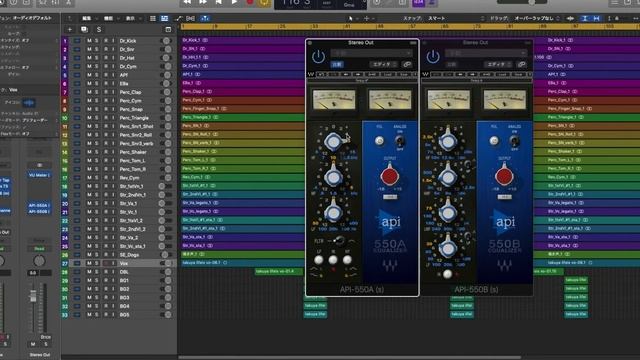Mute the Dr_Kick track
Viewport: 640px width, 360px height.
coord(89,41)
